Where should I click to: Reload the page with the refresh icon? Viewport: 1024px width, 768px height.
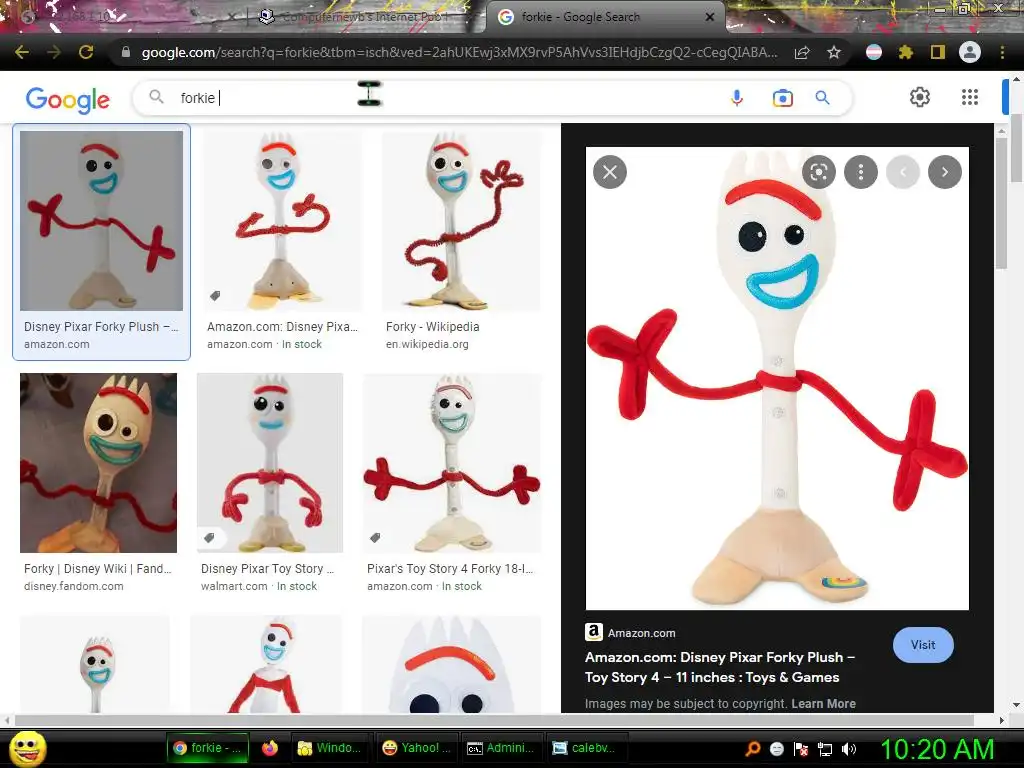86,52
